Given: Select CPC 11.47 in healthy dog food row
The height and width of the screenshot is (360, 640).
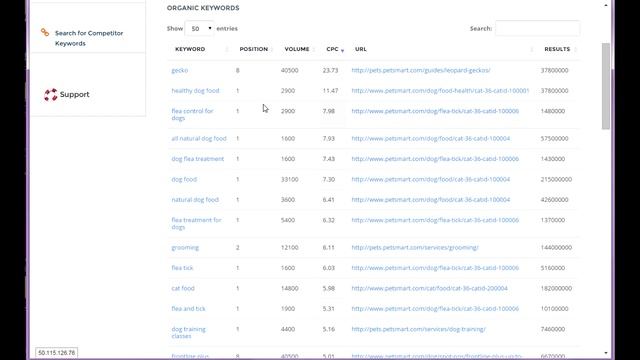Looking at the screenshot, I should (330, 91).
